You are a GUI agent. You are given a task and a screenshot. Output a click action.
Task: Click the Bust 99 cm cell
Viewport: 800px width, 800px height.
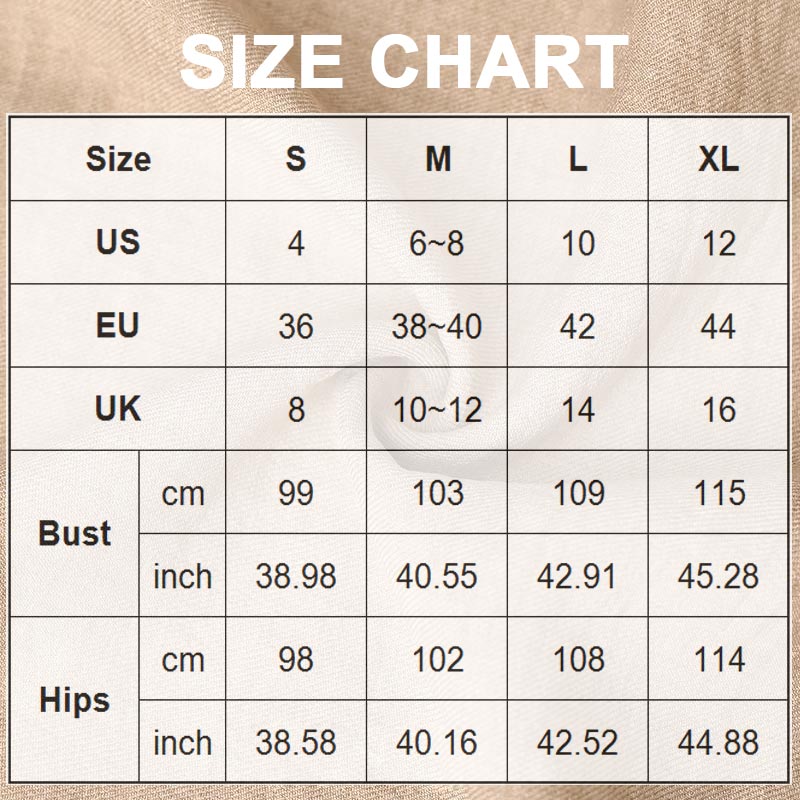point(296,493)
